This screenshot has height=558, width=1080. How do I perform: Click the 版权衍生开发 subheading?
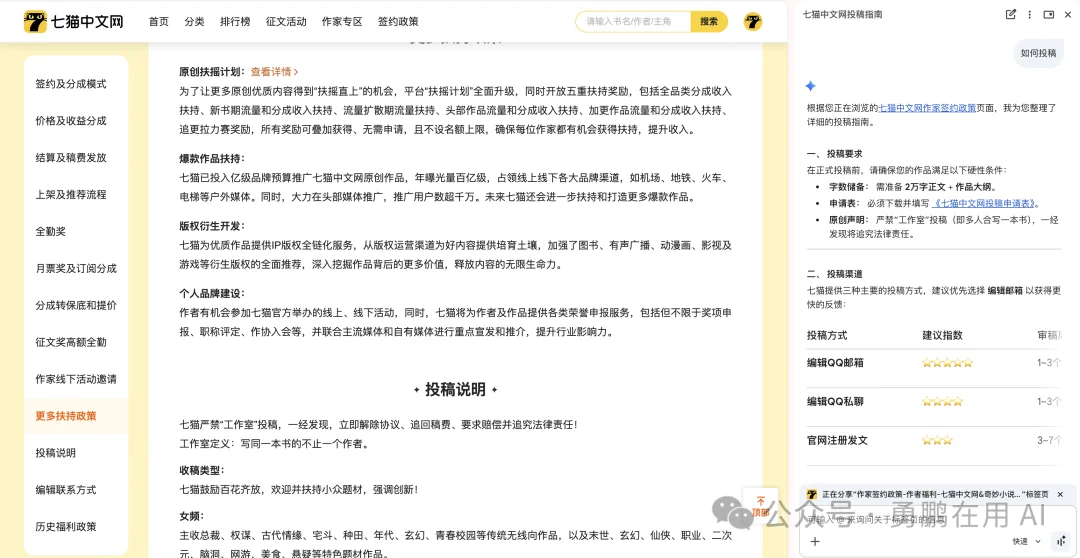tap(212, 226)
